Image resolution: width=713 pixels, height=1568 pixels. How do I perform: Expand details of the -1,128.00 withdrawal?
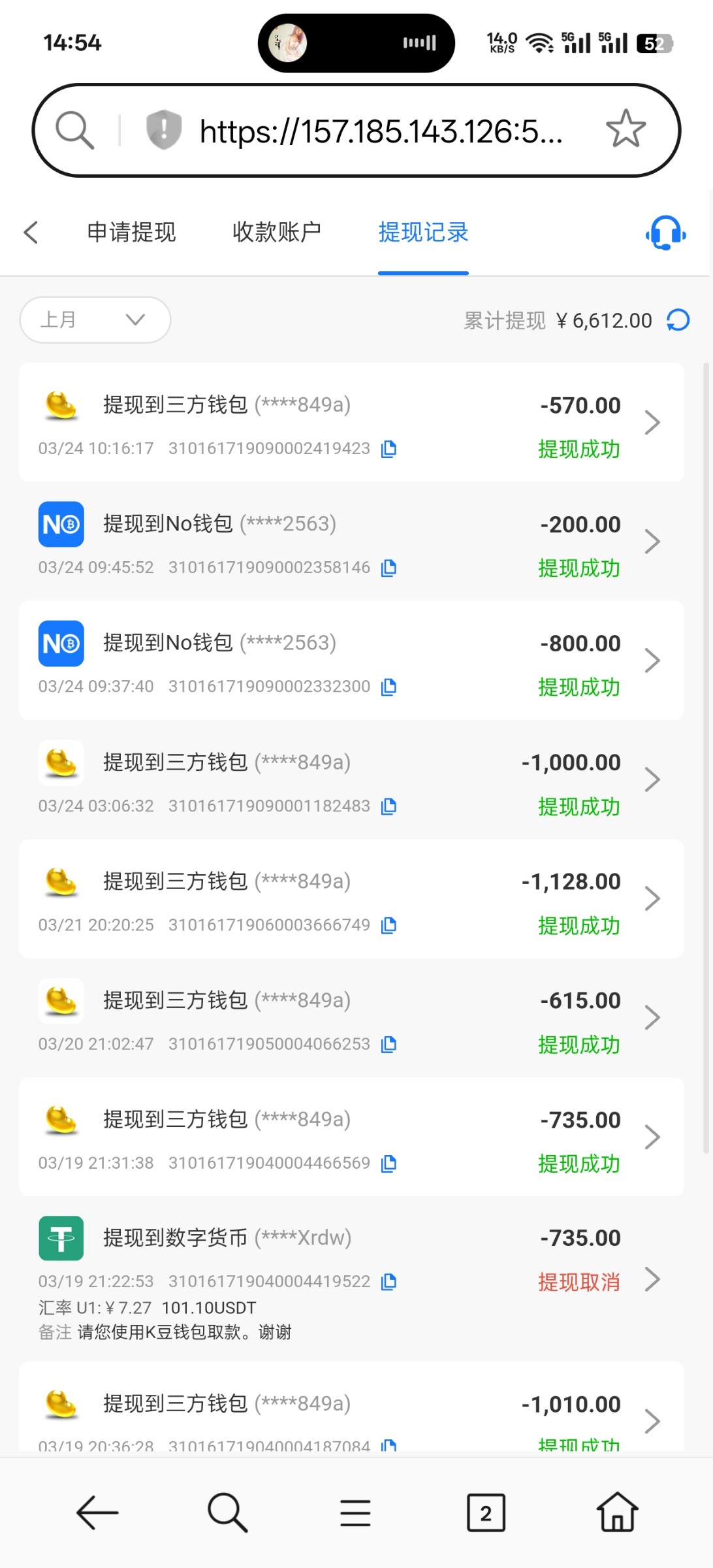[652, 899]
